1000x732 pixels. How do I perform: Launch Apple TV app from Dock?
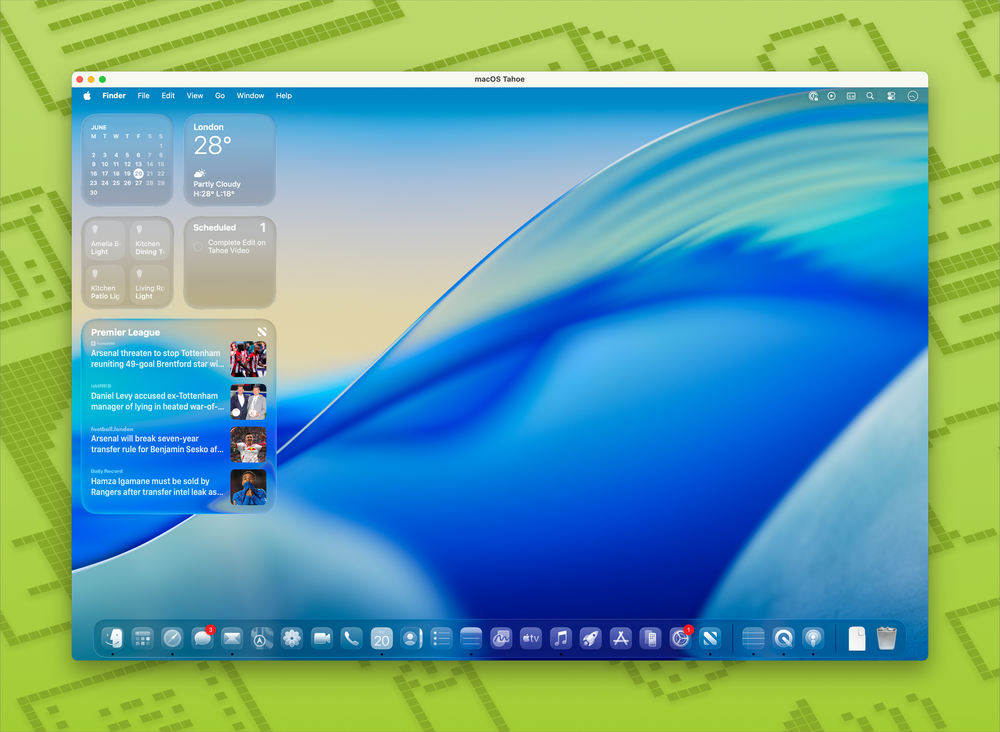[x=531, y=638]
